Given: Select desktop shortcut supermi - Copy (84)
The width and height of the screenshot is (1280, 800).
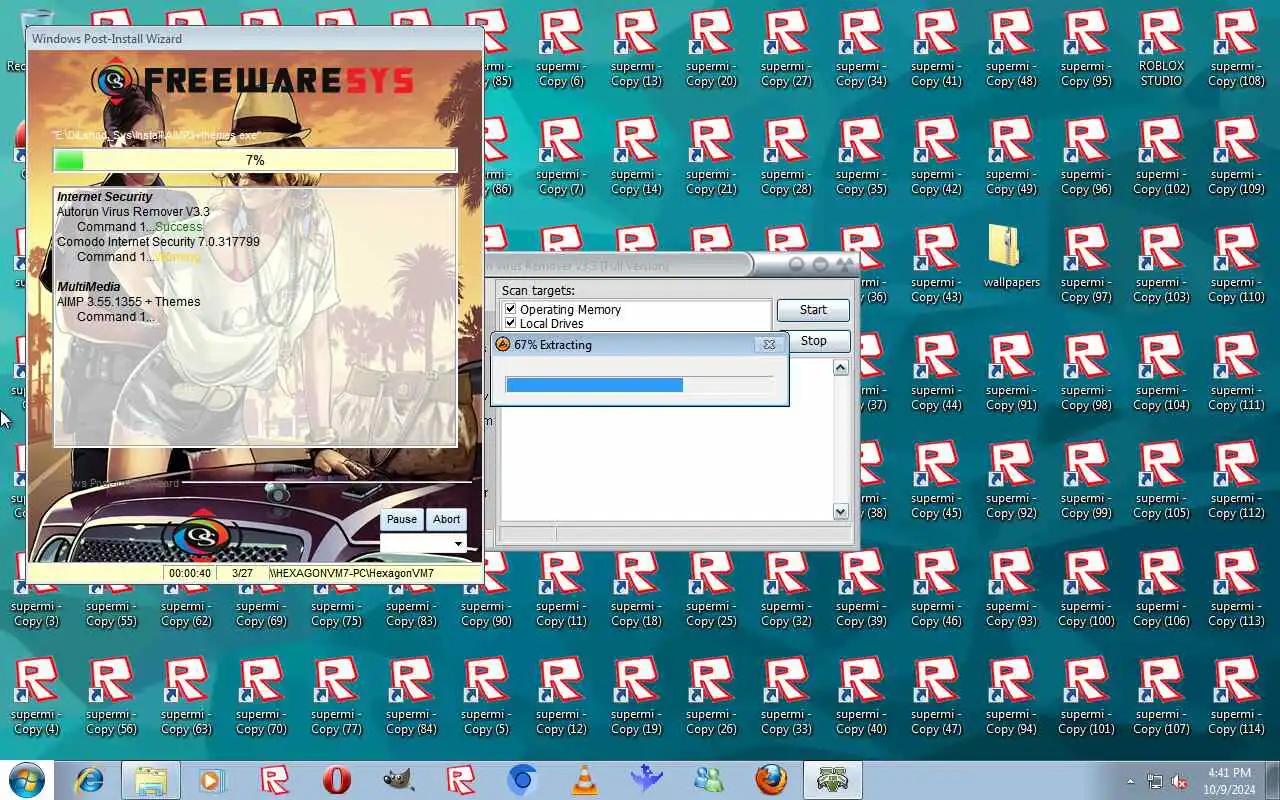Looking at the screenshot, I should tap(411, 696).
